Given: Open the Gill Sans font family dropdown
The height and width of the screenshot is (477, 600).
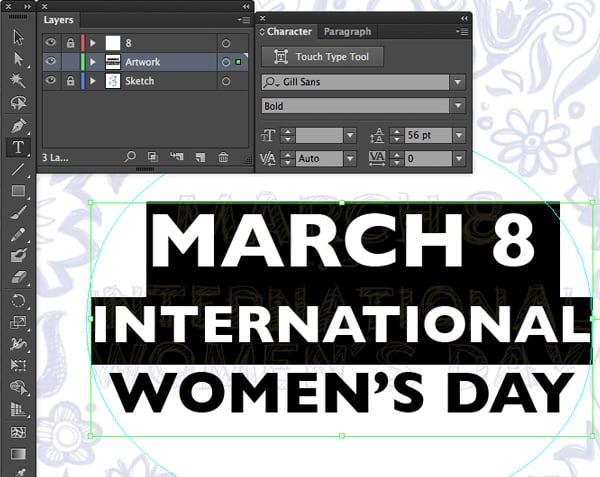Looking at the screenshot, I should point(458,82).
